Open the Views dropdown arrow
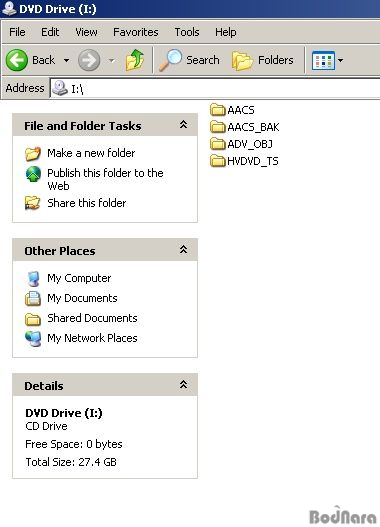The image size is (380, 527). 340,60
